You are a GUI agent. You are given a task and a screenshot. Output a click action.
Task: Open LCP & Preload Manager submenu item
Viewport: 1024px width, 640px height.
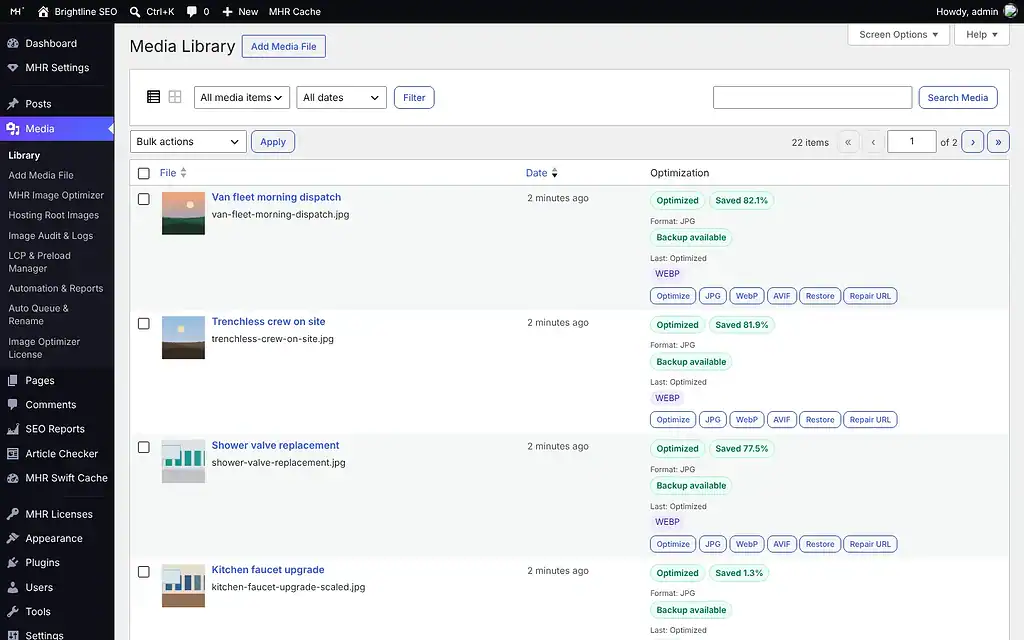(x=39, y=262)
